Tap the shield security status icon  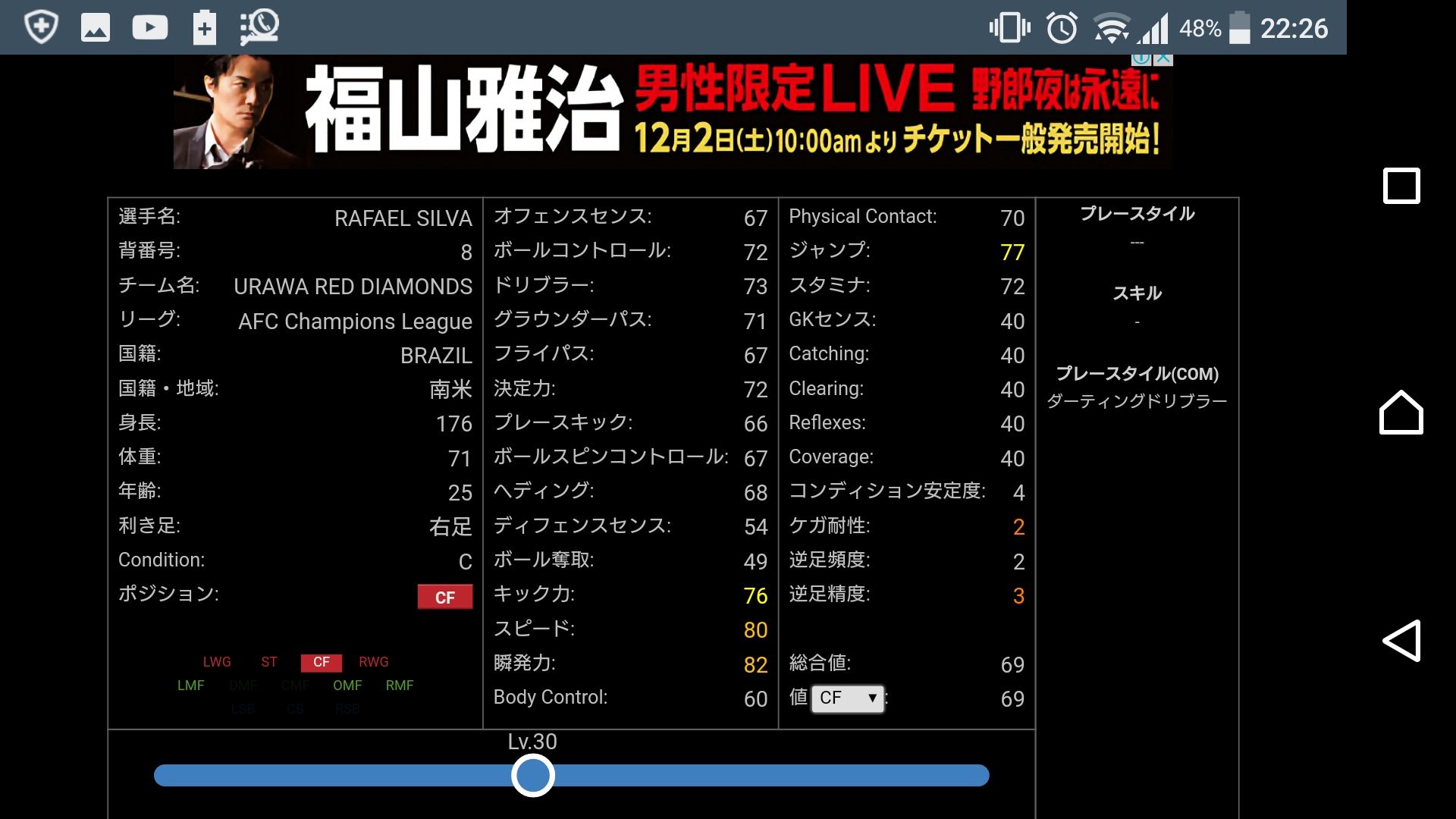point(41,28)
